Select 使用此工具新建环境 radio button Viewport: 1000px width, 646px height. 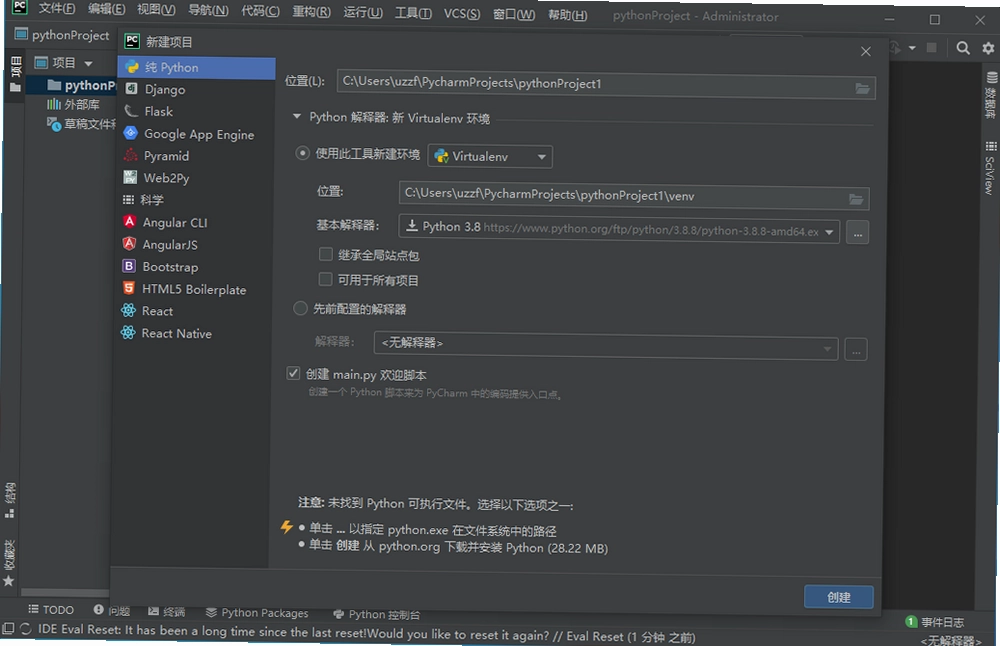(302, 153)
